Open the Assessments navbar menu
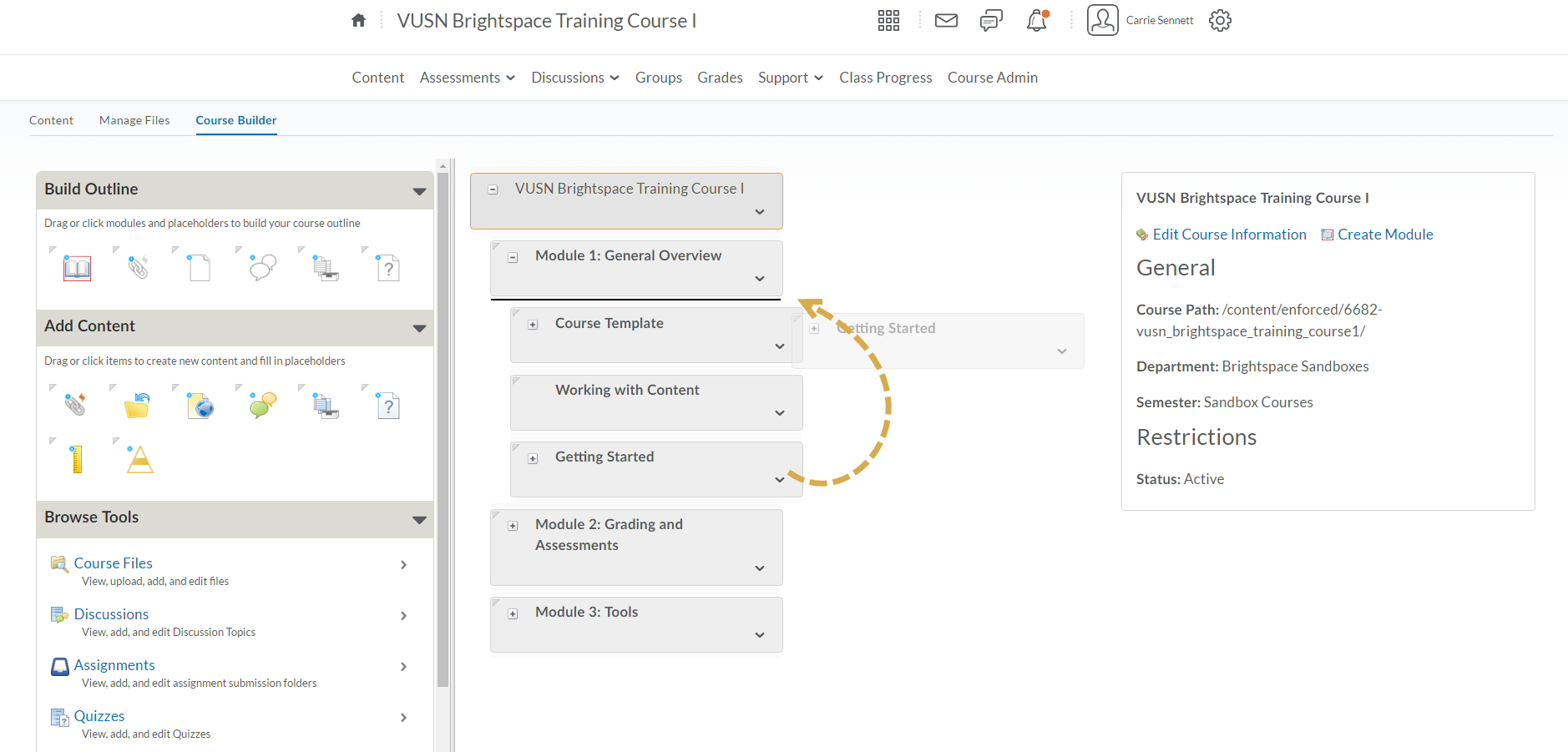This screenshot has height=752, width=1568. pos(468,78)
